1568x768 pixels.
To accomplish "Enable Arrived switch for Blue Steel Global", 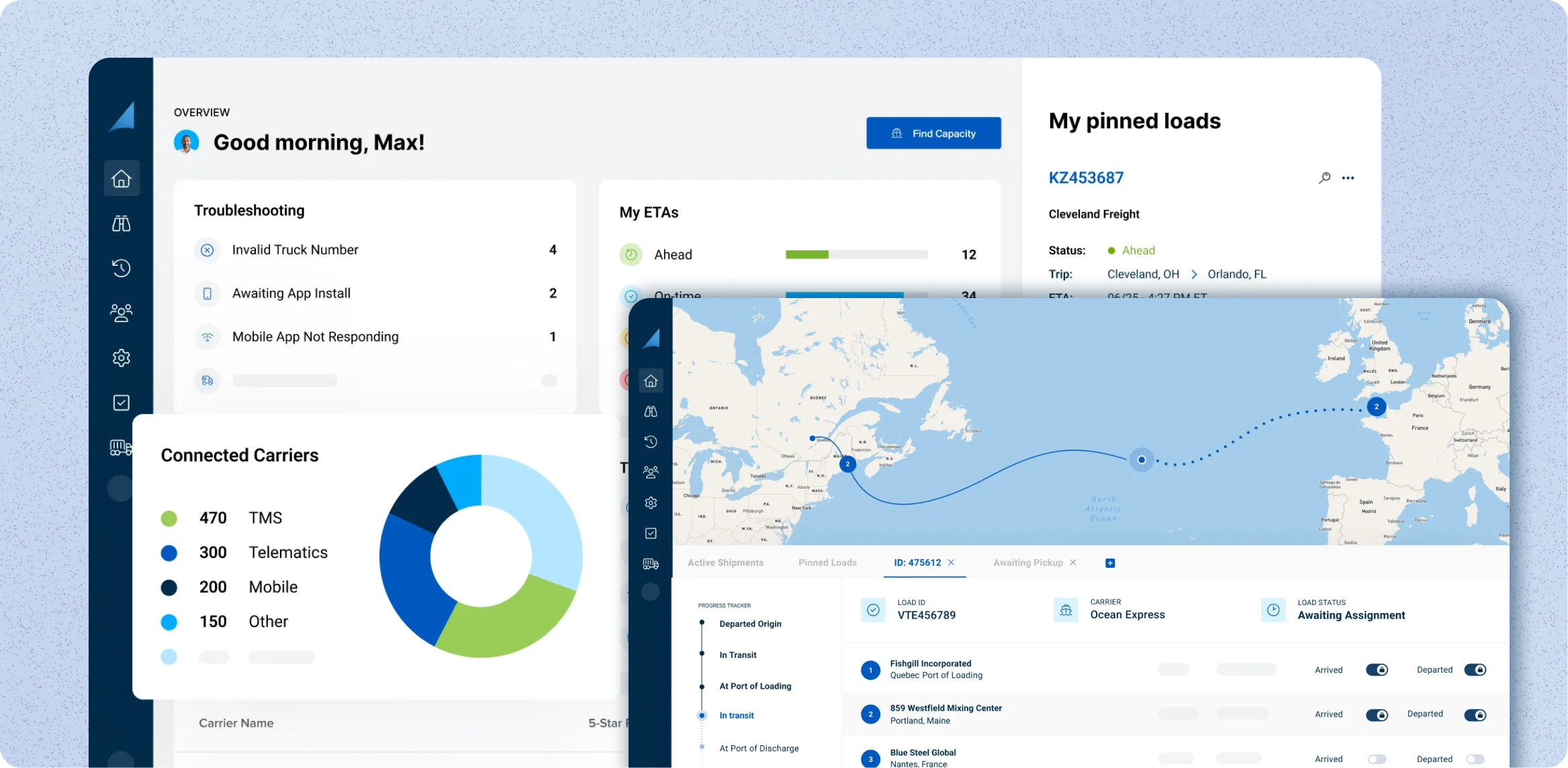I will point(1377,759).
